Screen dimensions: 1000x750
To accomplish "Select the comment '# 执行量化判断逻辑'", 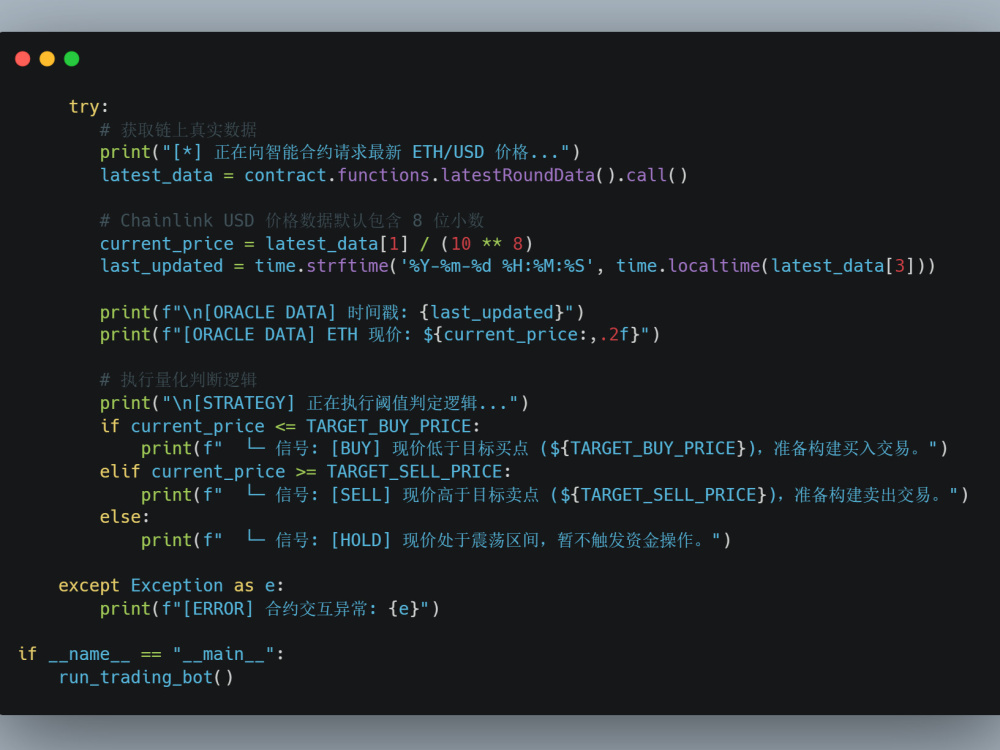I will coord(178,380).
